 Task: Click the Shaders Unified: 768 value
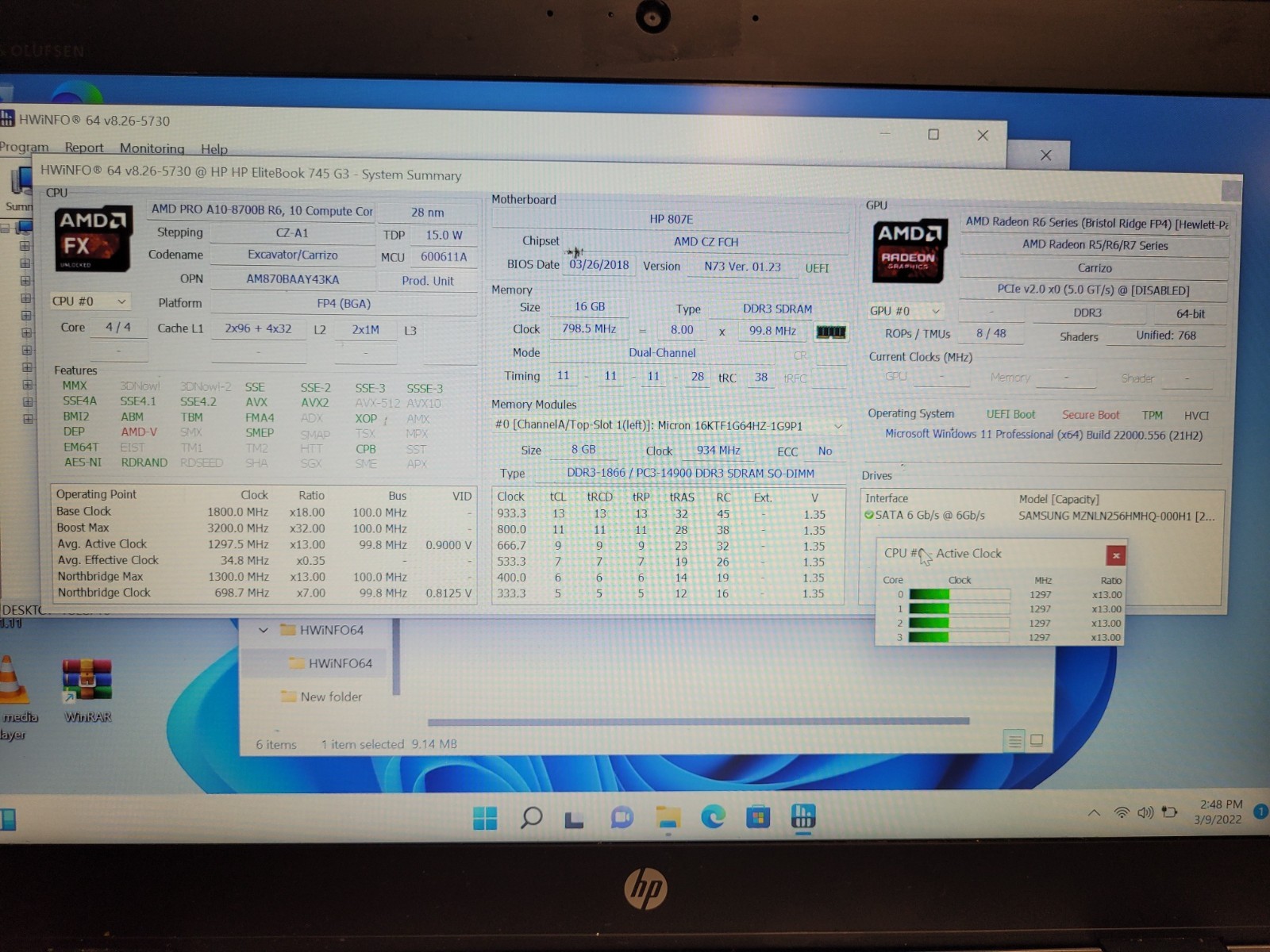pos(1165,336)
